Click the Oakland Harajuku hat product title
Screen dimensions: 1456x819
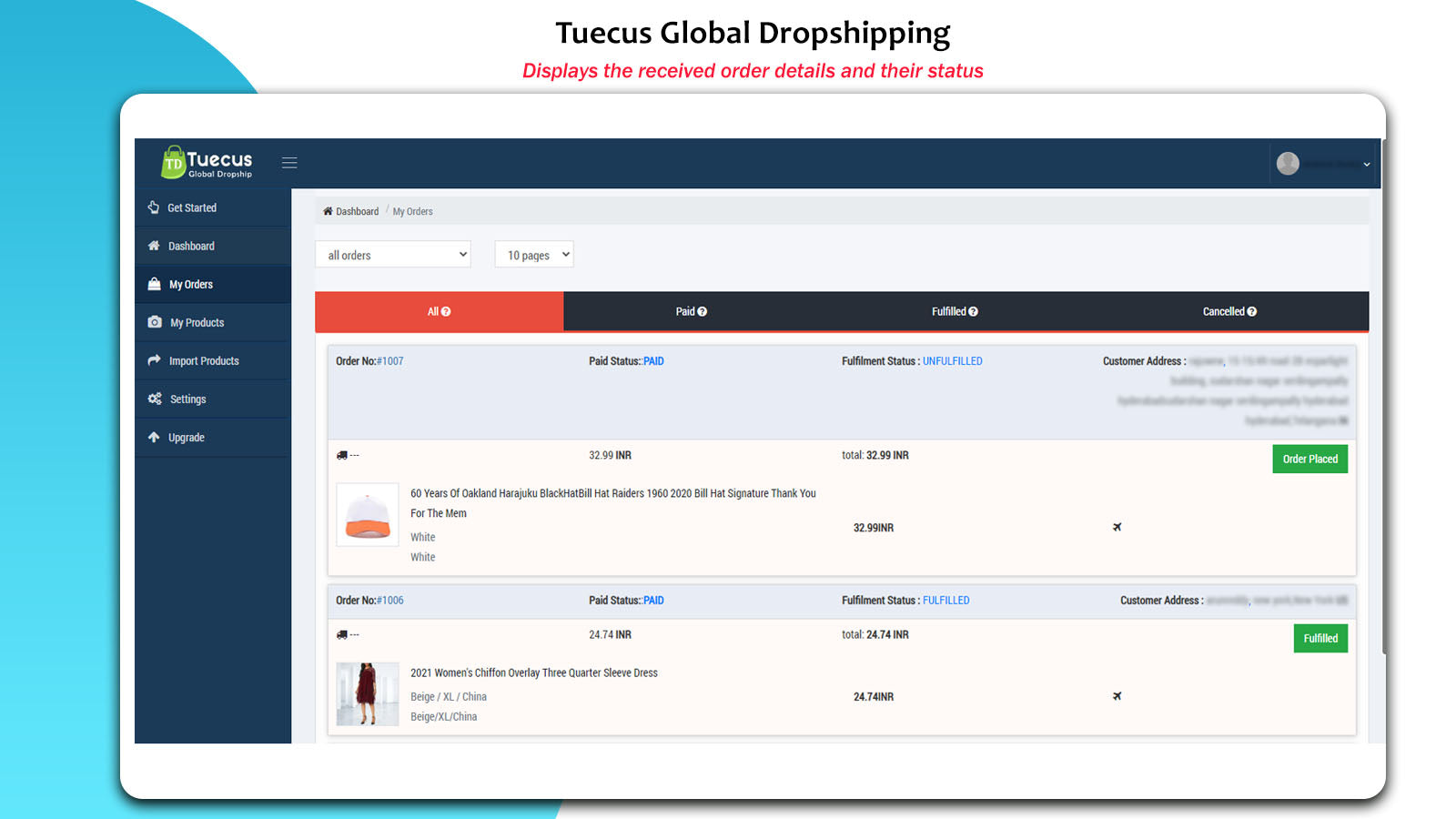click(x=613, y=503)
